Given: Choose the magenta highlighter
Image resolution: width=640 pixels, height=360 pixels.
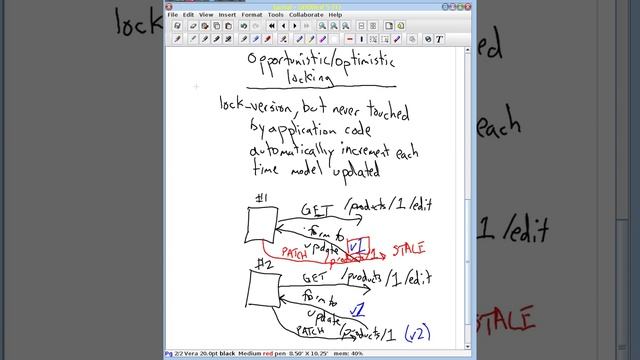Looking at the screenshot, I should tap(322, 39).
